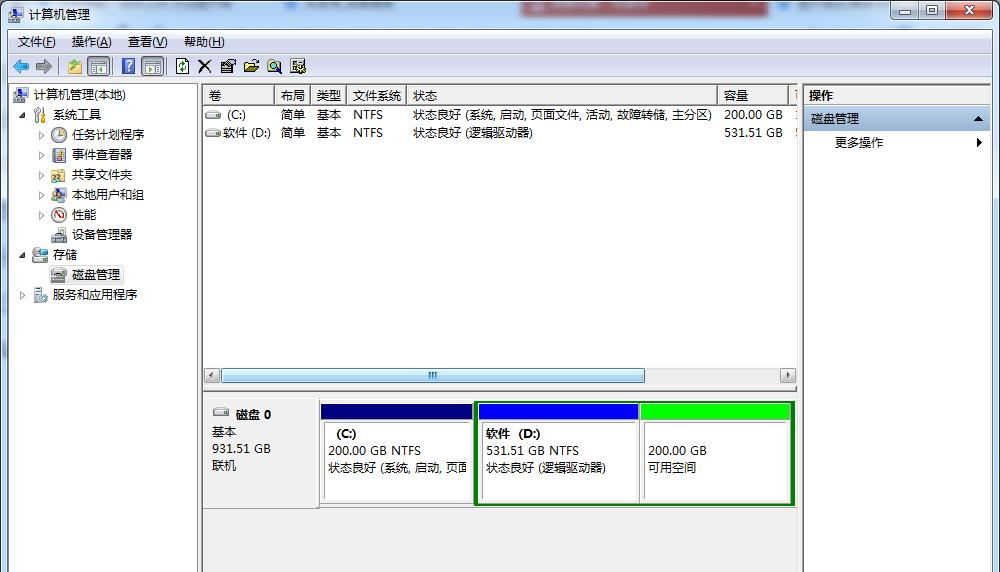This screenshot has width=1000, height=572.
Task: Expand the 共享文件夹 node arrow
Action: 41,175
